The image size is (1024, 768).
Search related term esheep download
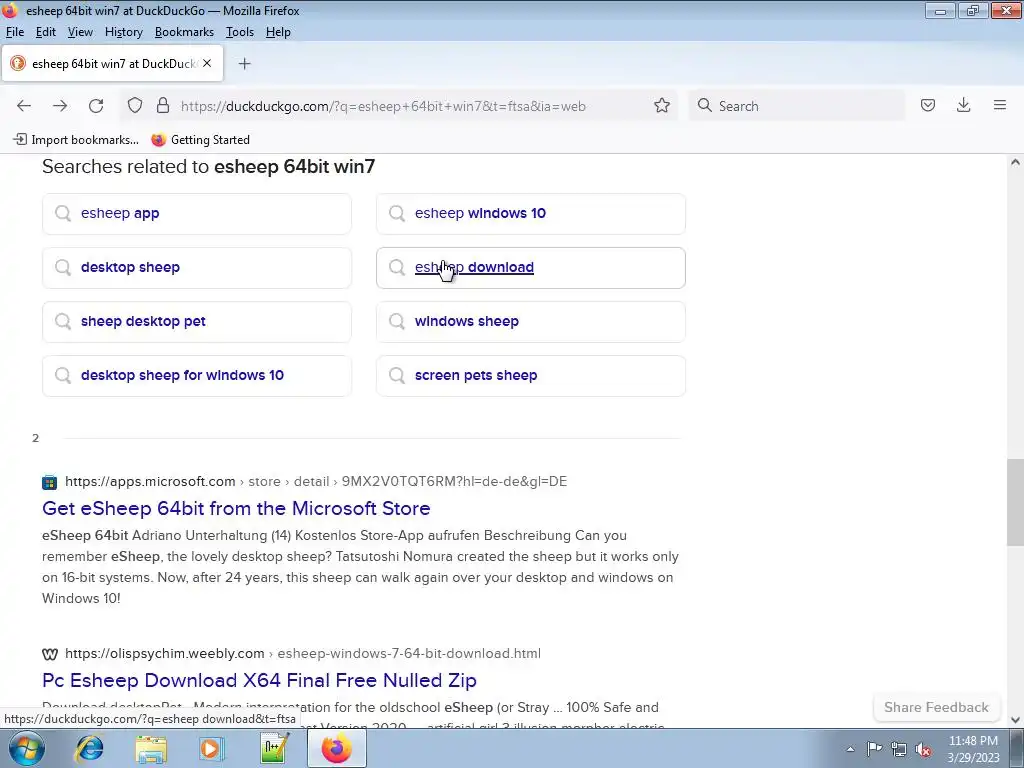pyautogui.click(x=531, y=268)
